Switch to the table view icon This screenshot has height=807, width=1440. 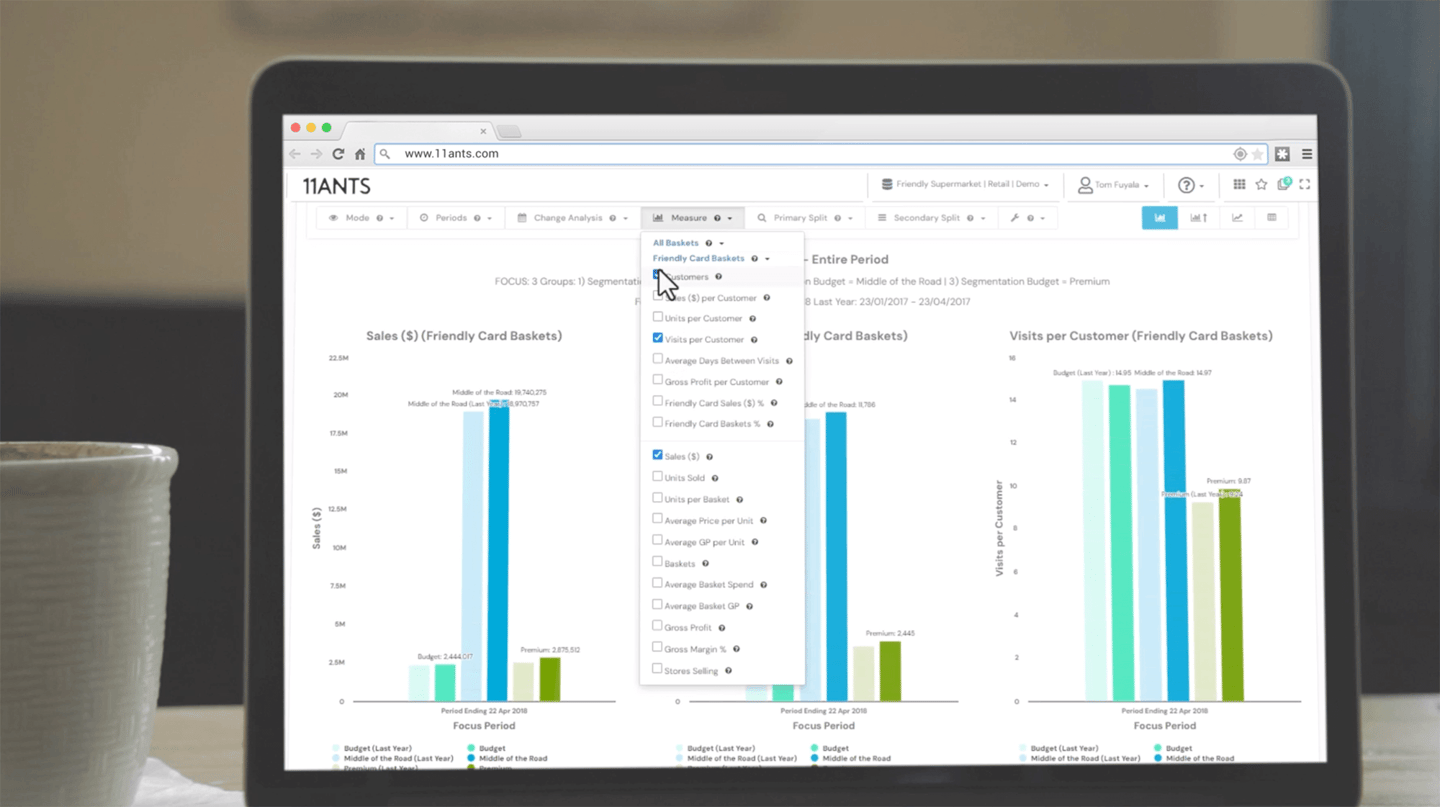[x=1272, y=218]
